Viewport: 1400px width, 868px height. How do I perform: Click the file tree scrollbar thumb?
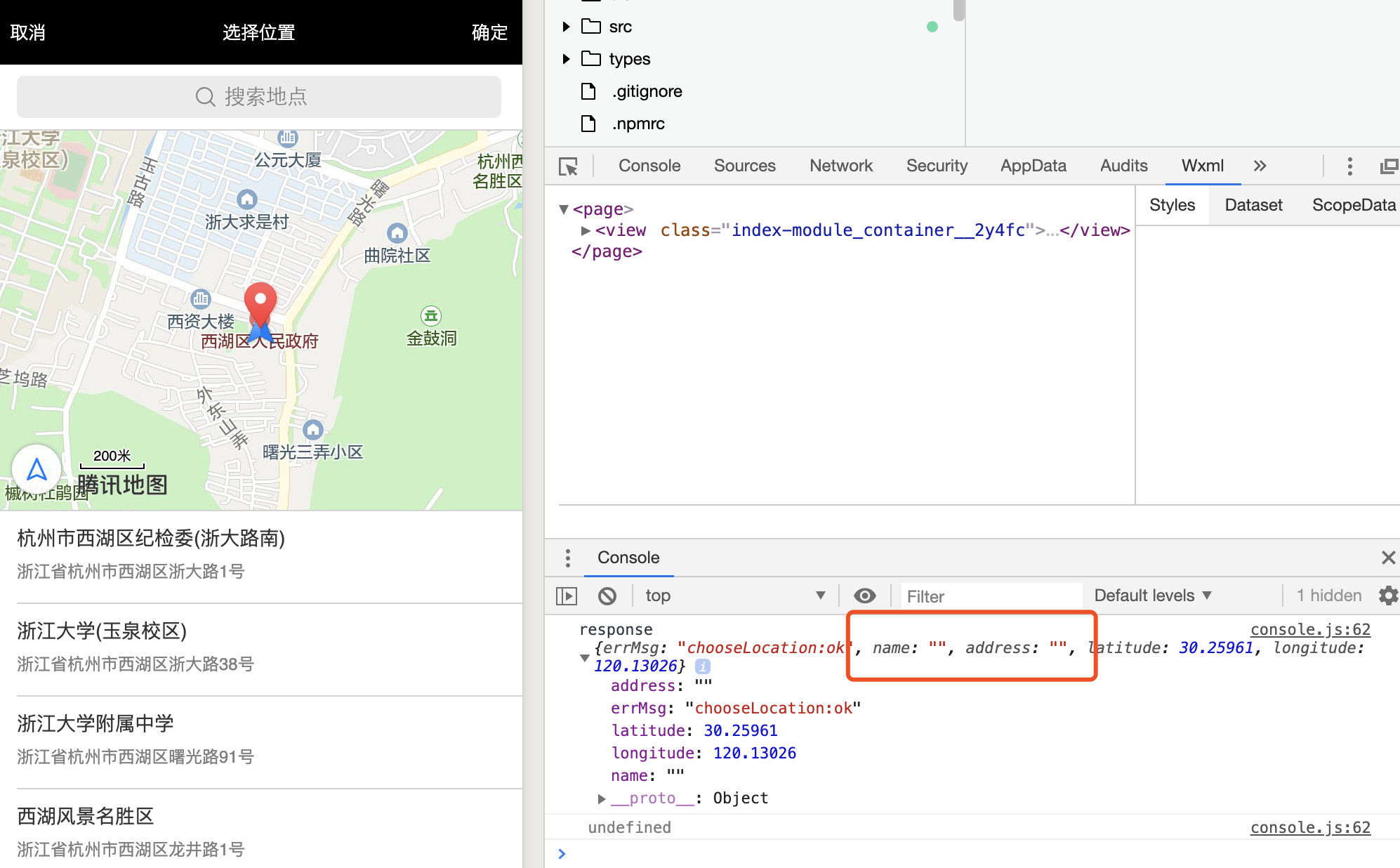coord(958,10)
